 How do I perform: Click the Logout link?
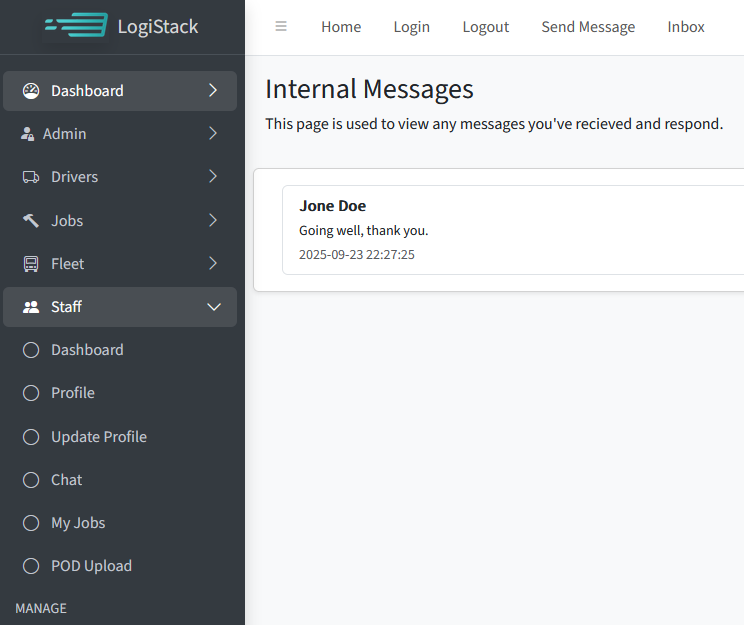[x=485, y=27]
